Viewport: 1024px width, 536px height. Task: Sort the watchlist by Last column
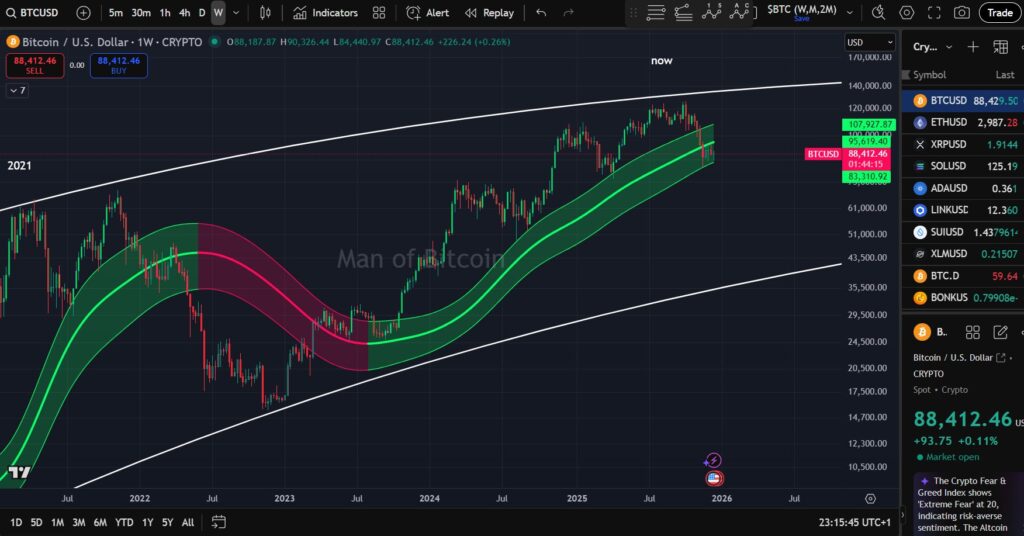pyautogui.click(x=1005, y=74)
